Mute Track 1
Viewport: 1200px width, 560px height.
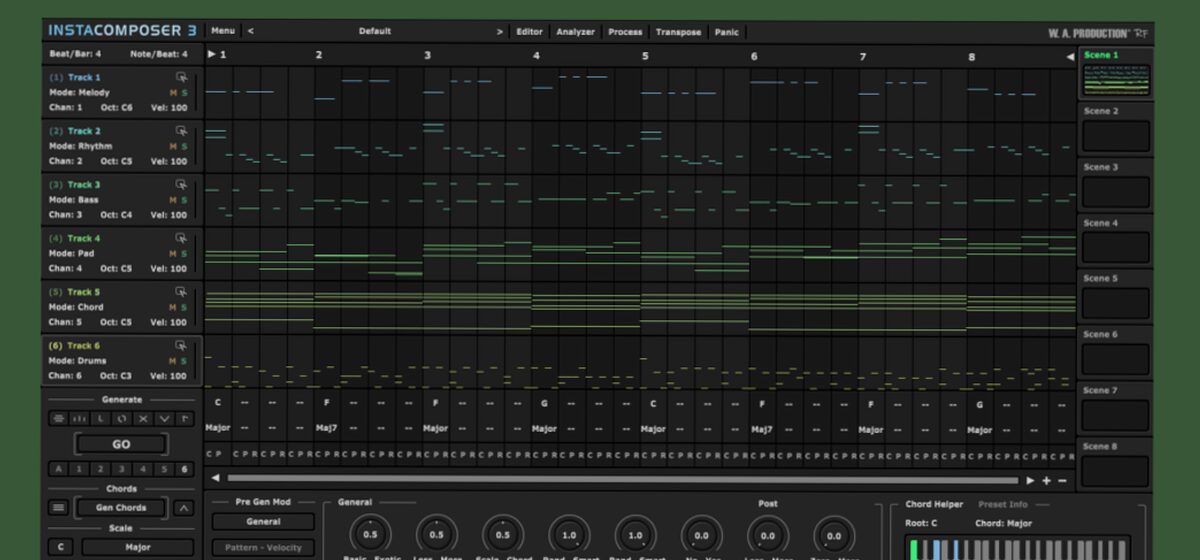[x=173, y=92]
